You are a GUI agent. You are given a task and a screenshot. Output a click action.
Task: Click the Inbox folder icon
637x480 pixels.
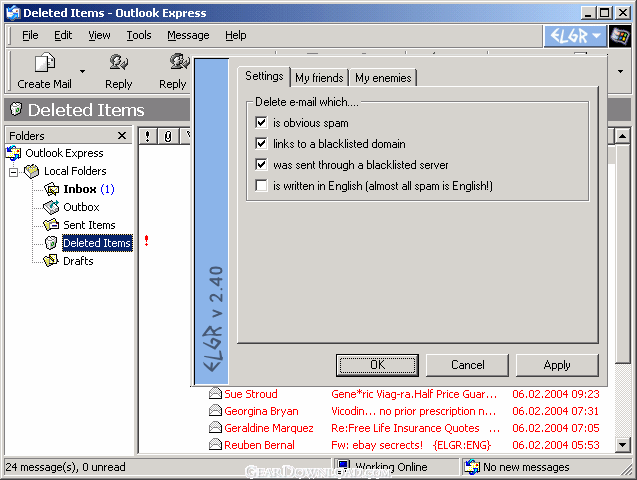[51, 189]
